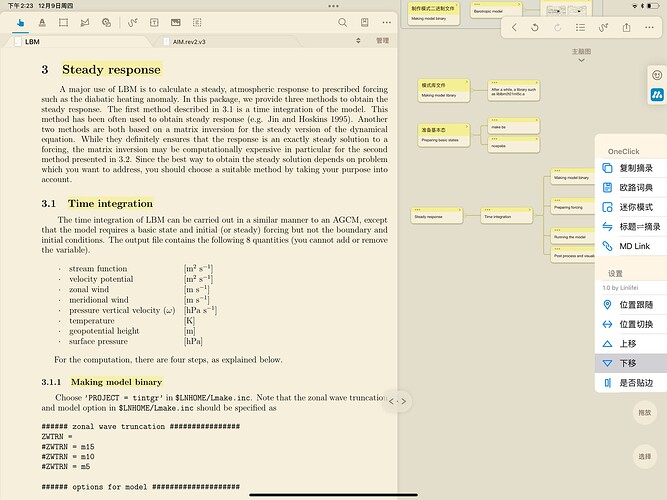Click the battery status icon
Image resolution: width=667 pixels, height=500 pixels.
coord(654,6)
